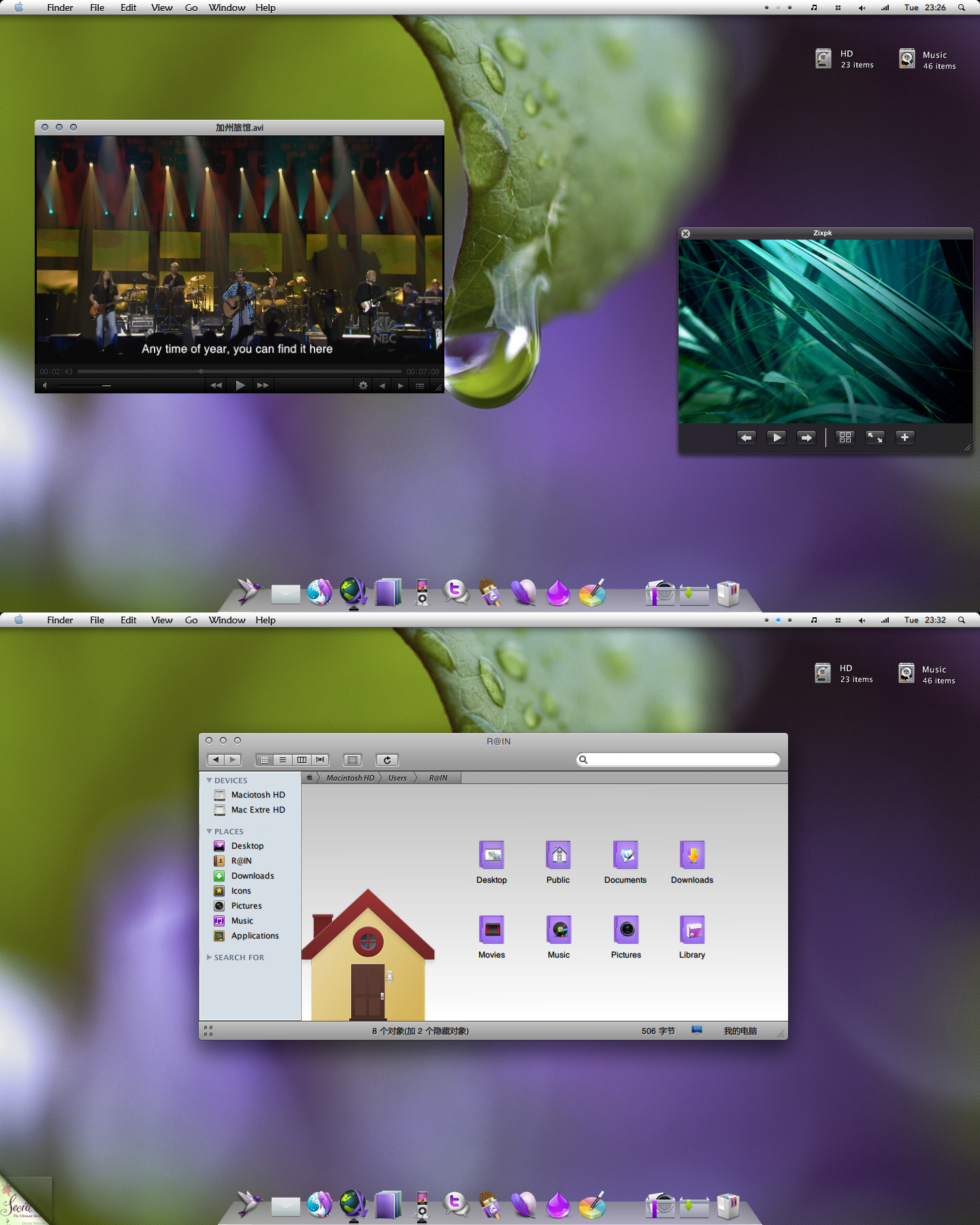The height and width of the screenshot is (1225, 980).
Task: Go to next item beside the player's playlist icon
Action: [401, 386]
